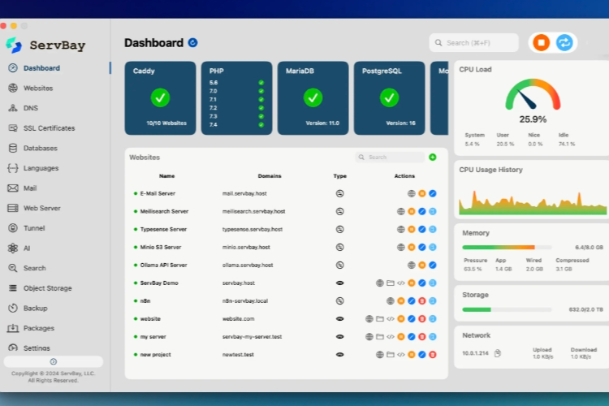The width and height of the screenshot is (609, 406).
Task: Click the Caddy service status card
Action: pos(160,98)
